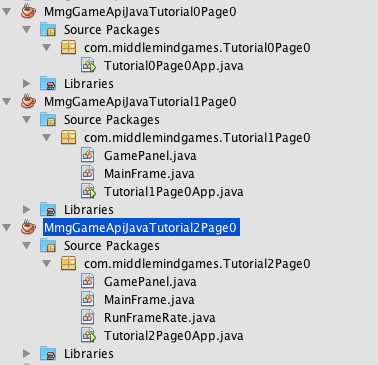Expand Libraries under MmgGameApiJavaTutorial0Page0
This screenshot has height=365, width=378.
(27, 83)
